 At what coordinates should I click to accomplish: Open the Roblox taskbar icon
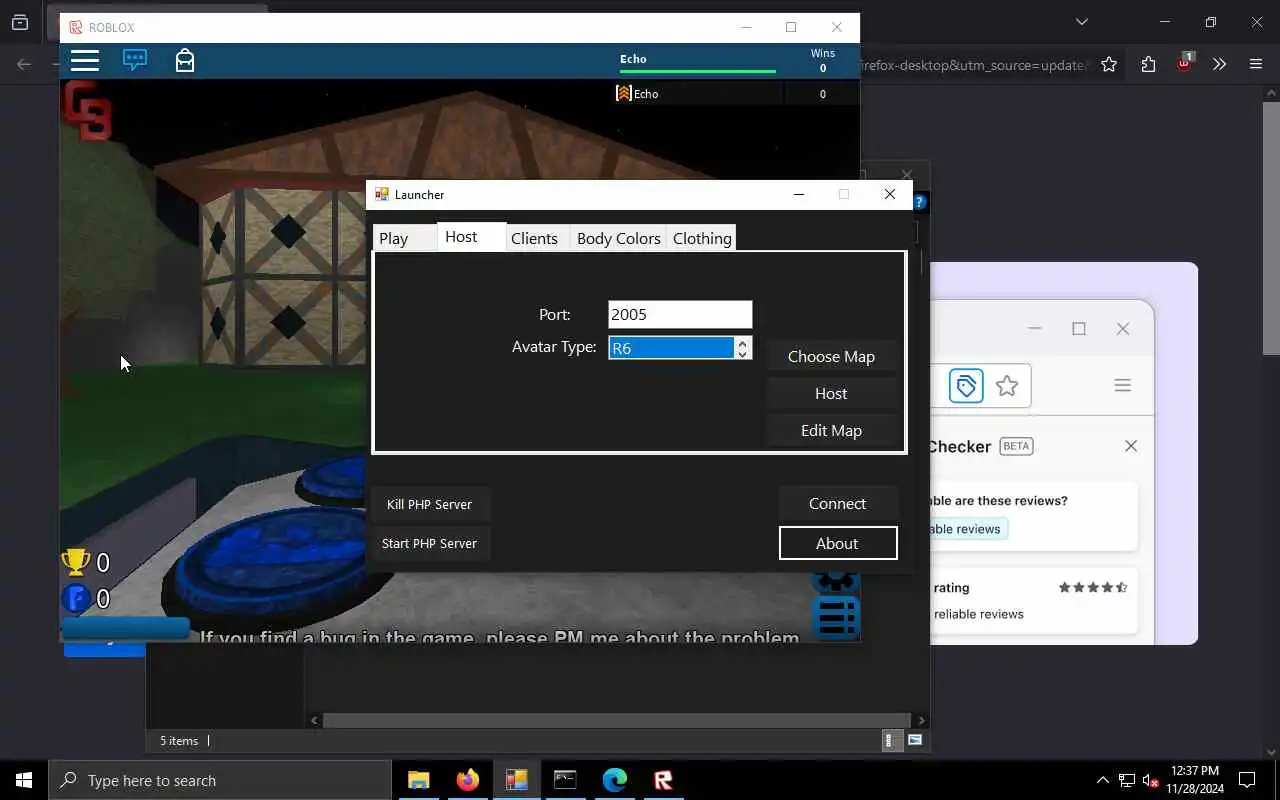tap(663, 780)
